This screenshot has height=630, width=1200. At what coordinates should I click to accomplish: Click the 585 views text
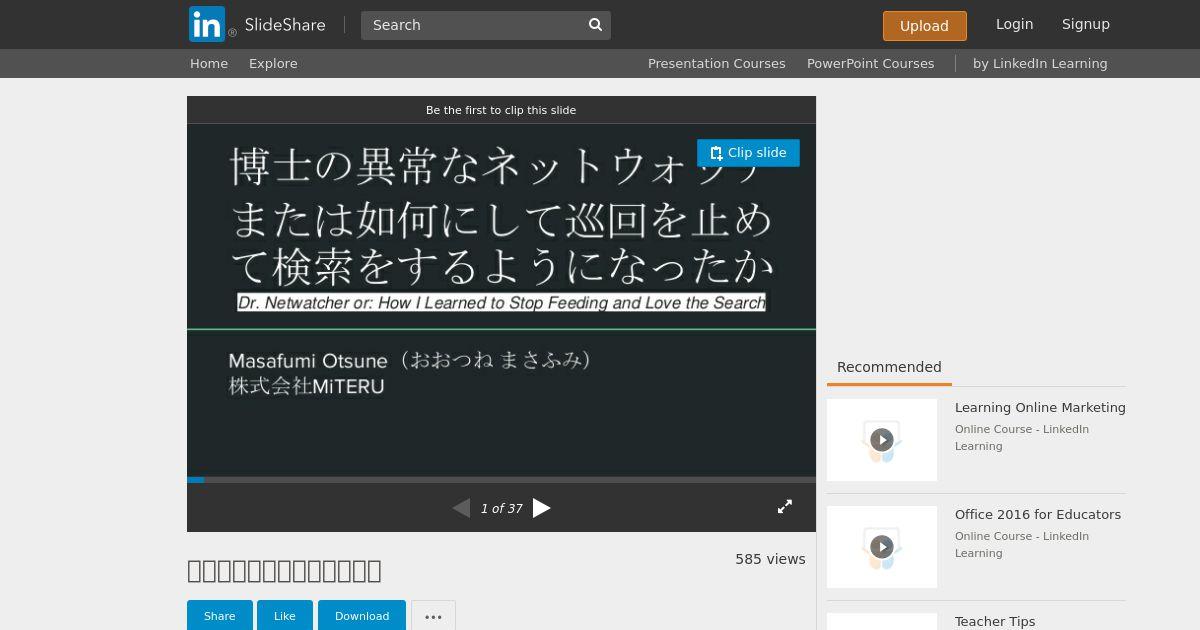770,559
